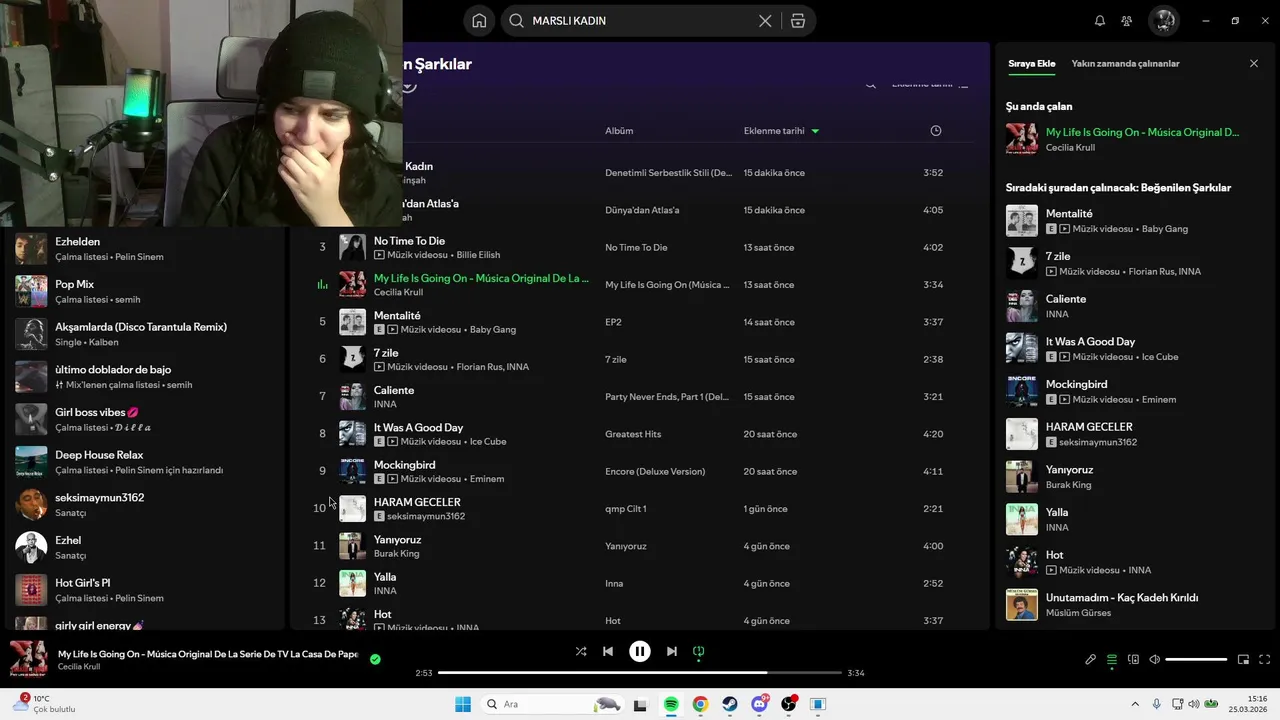This screenshot has width=1280, height=720.
Task: Toggle the queue view icon
Action: coord(1112,659)
